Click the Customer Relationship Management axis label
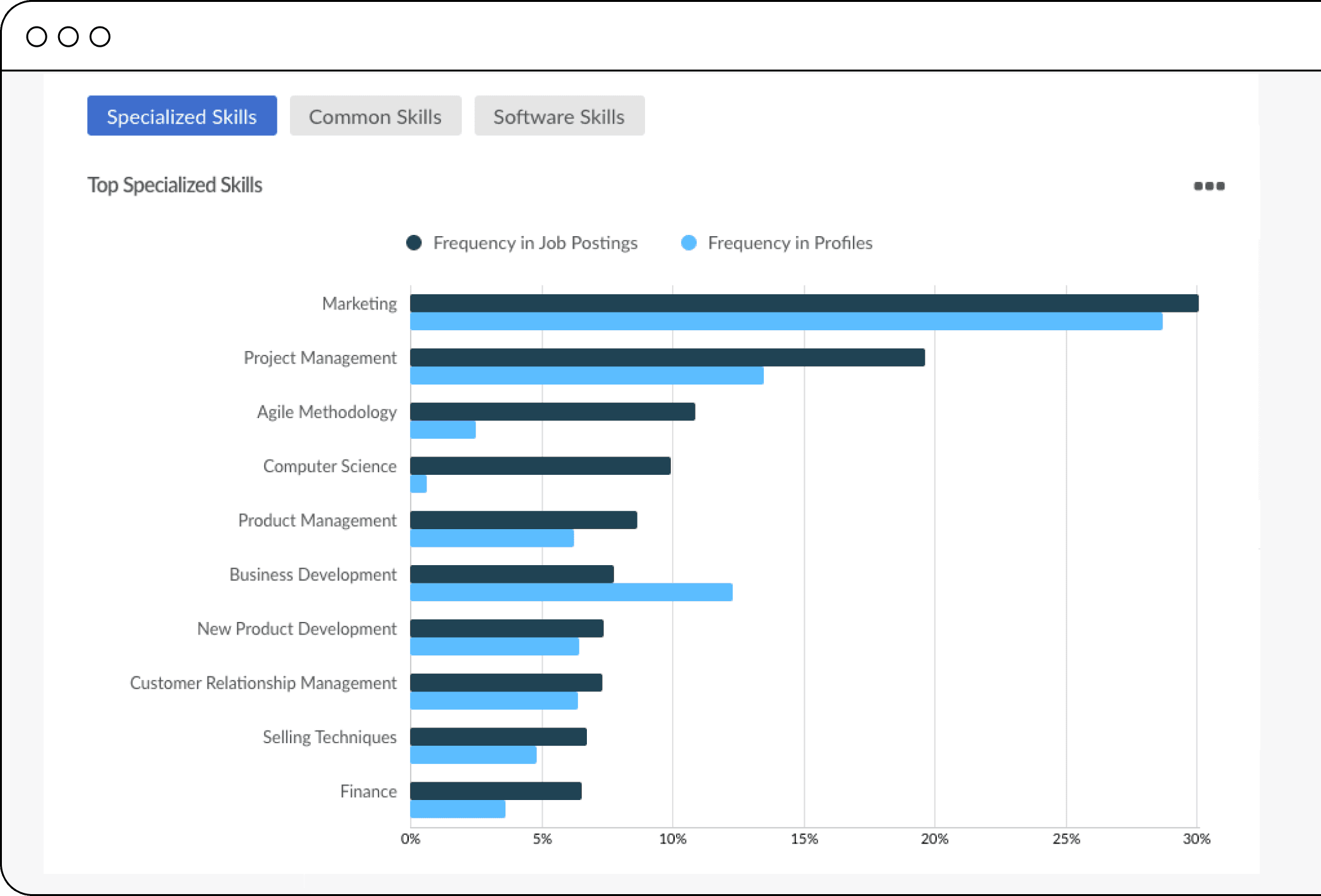The height and width of the screenshot is (896, 1321). pyautogui.click(x=263, y=683)
